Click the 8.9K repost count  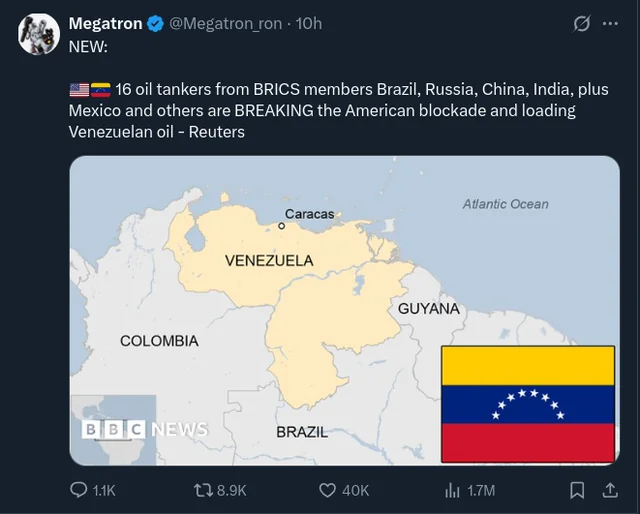[231, 490]
